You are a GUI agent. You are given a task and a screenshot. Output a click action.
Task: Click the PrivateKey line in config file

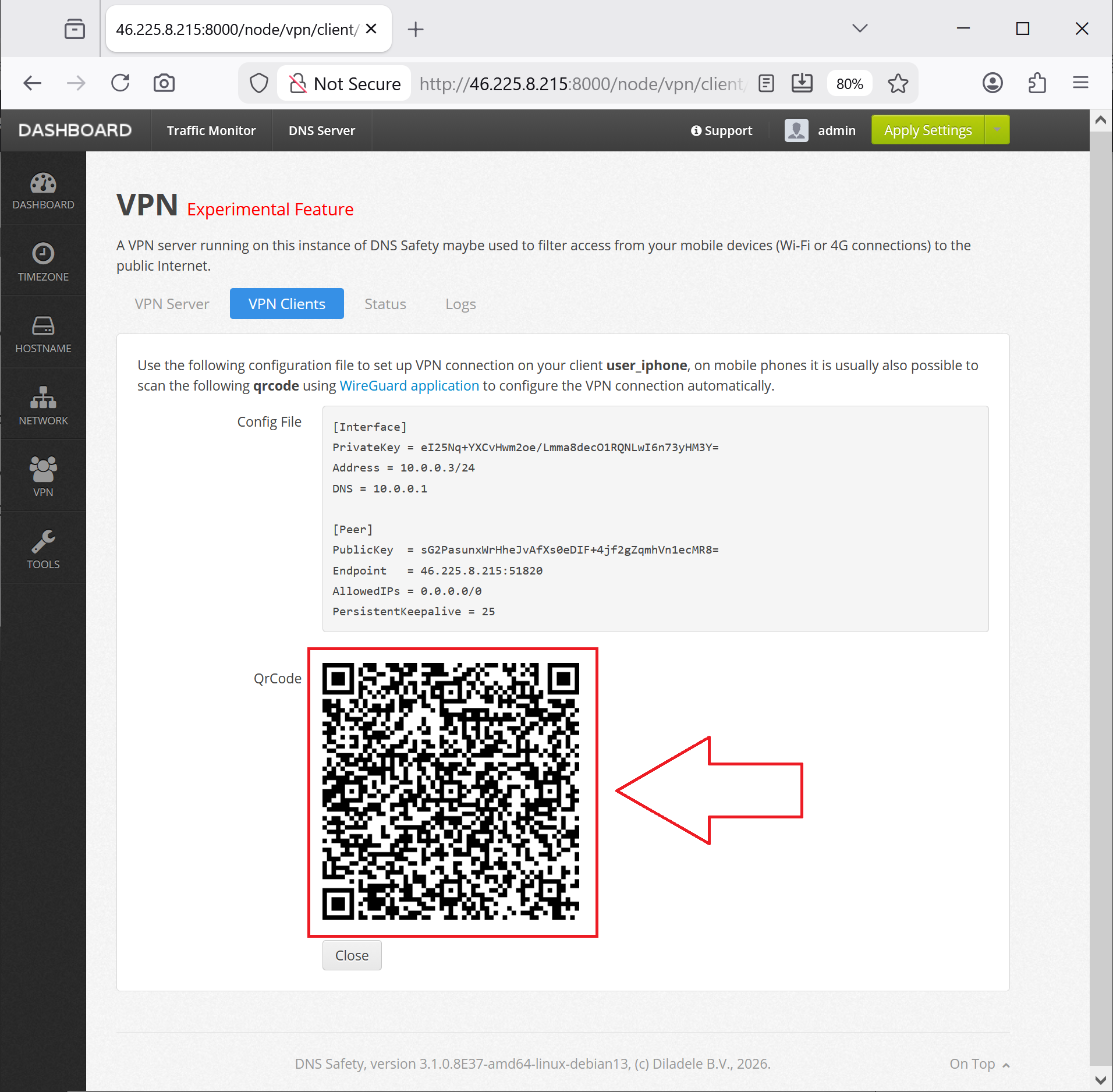pos(526,447)
